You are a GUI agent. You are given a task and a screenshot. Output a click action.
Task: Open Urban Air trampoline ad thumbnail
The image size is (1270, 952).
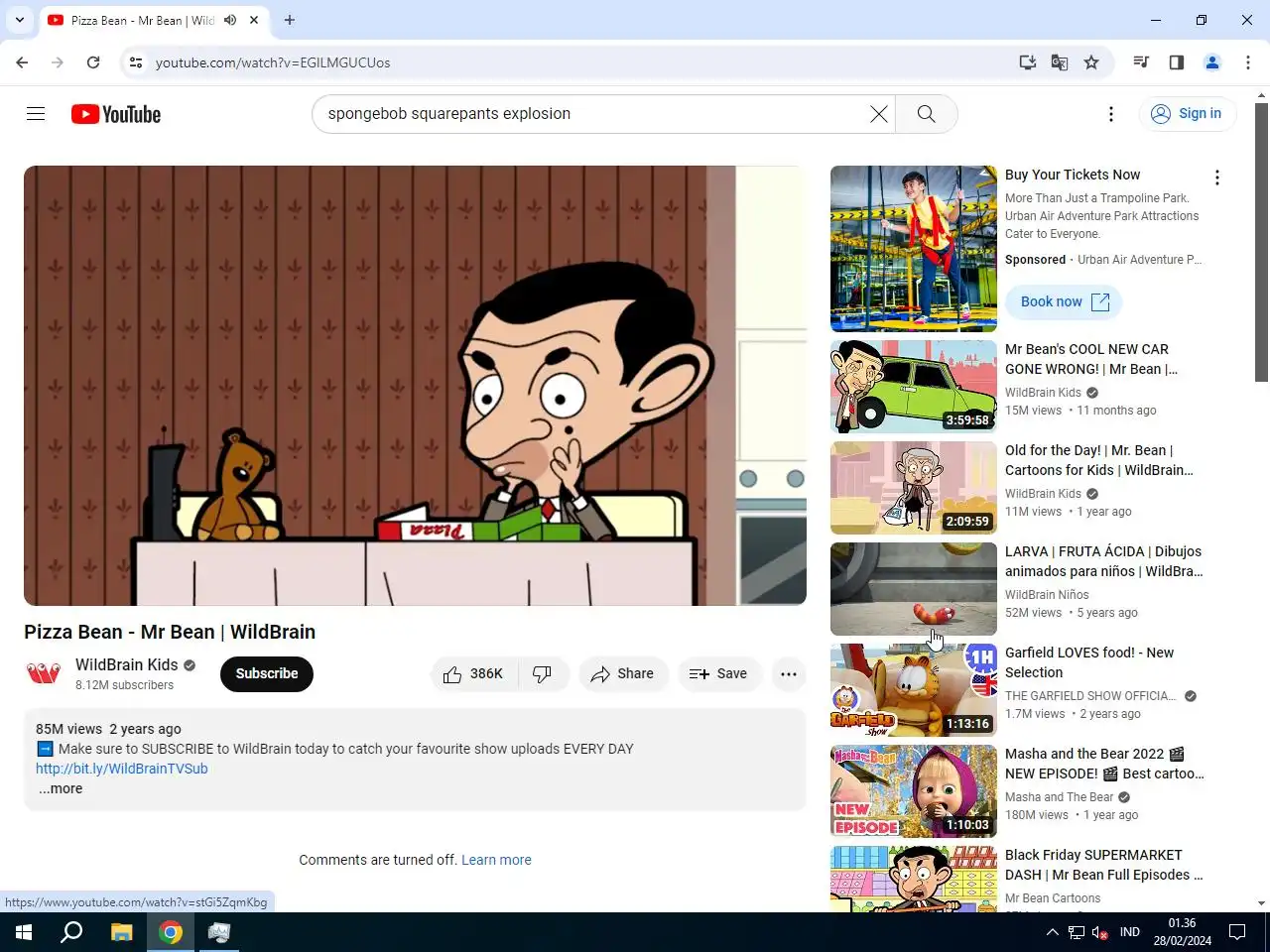tap(914, 249)
